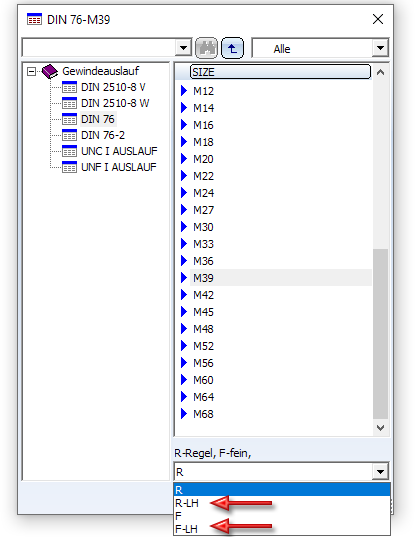
Task: Click blue arrow marker next to M68
Action: 184,414
